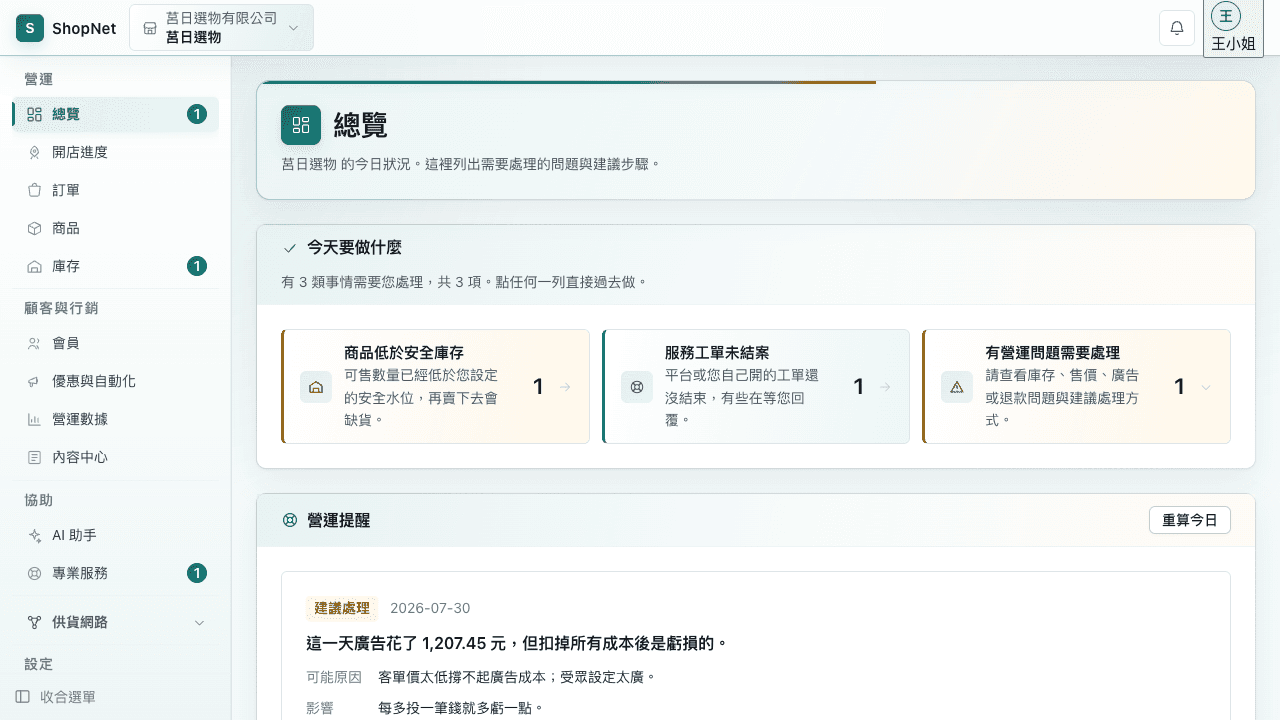Image resolution: width=1280 pixels, height=720 pixels.
Task: Click the 營運提醒 section lifebuoy icon
Action: (290, 520)
